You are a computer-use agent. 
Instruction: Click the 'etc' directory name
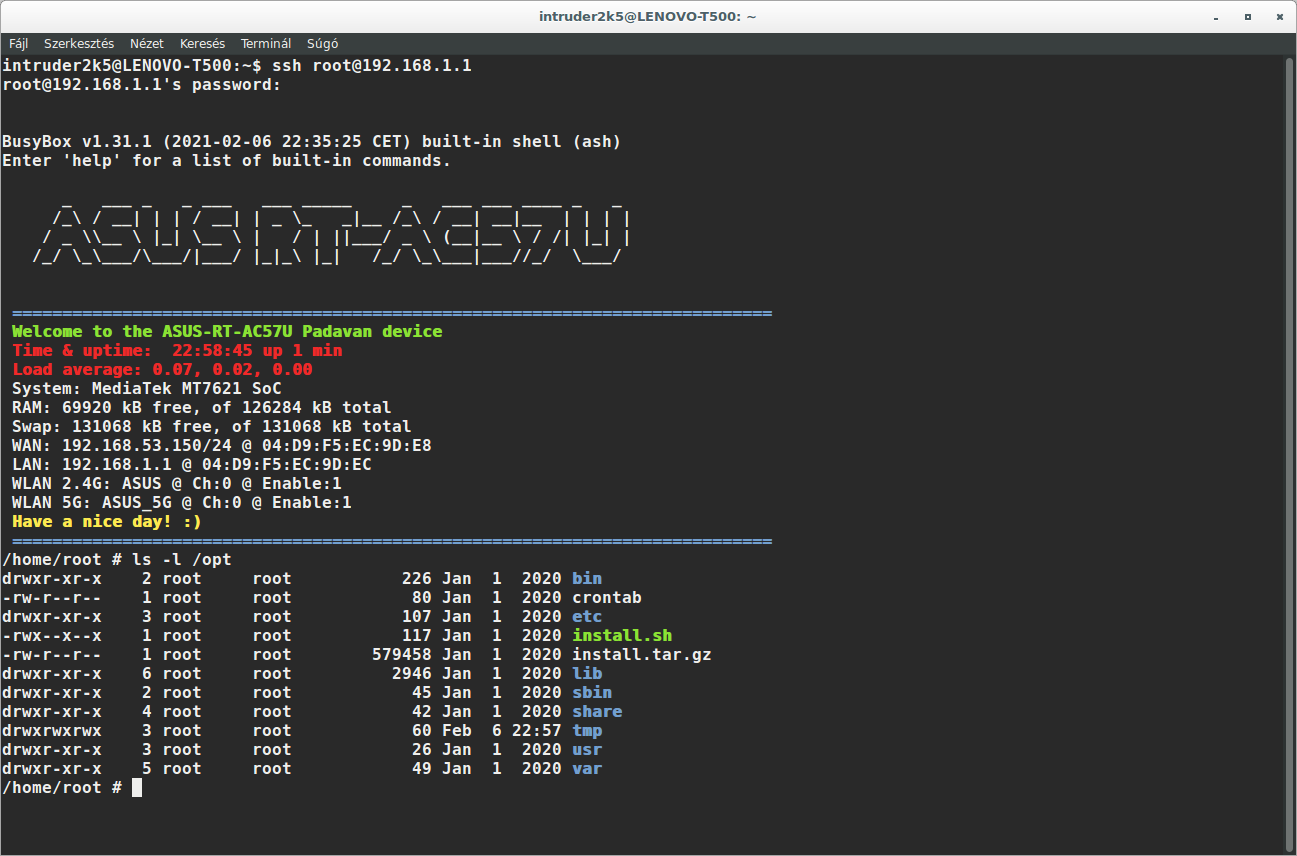[x=587, y=616]
